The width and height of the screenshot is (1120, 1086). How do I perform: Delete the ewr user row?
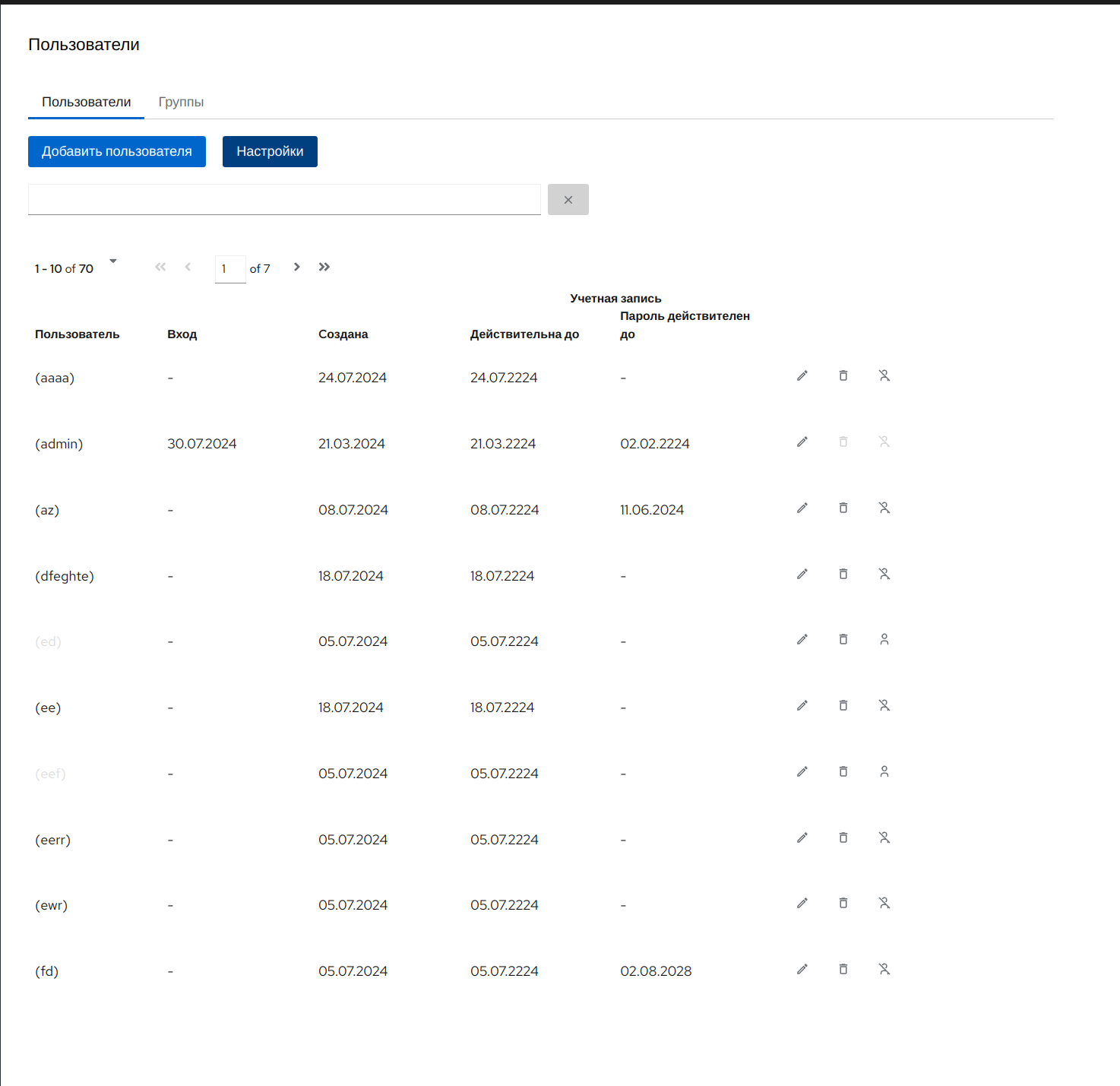[843, 903]
